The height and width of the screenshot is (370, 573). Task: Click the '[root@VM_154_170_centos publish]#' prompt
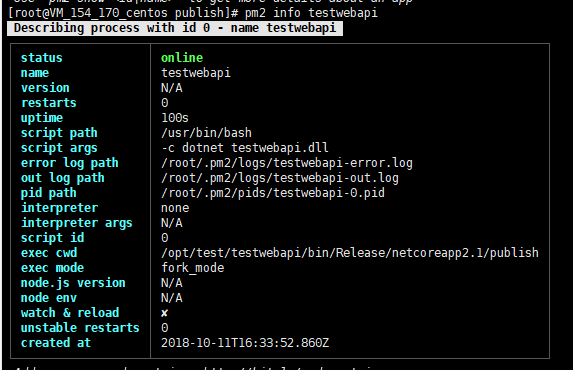123,13
